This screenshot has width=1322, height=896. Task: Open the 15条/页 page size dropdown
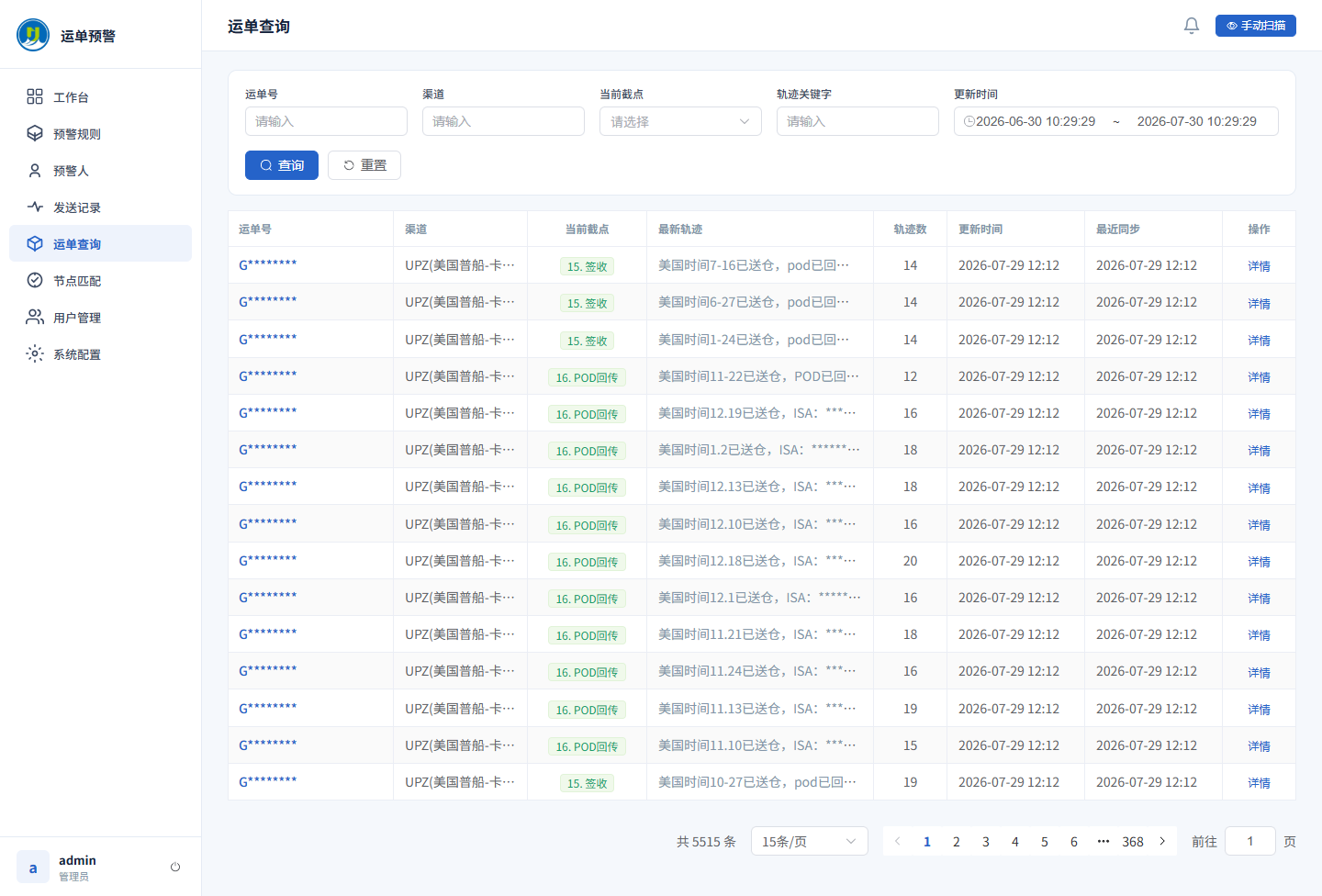click(810, 841)
